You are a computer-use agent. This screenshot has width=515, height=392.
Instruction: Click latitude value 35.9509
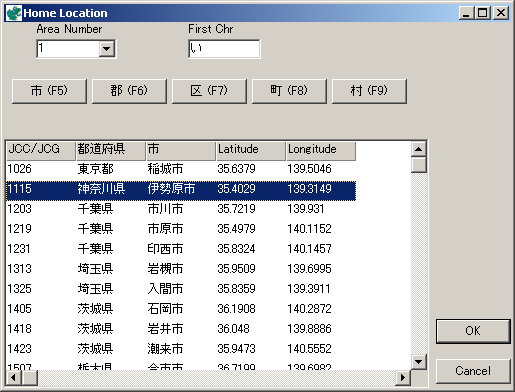point(236,269)
